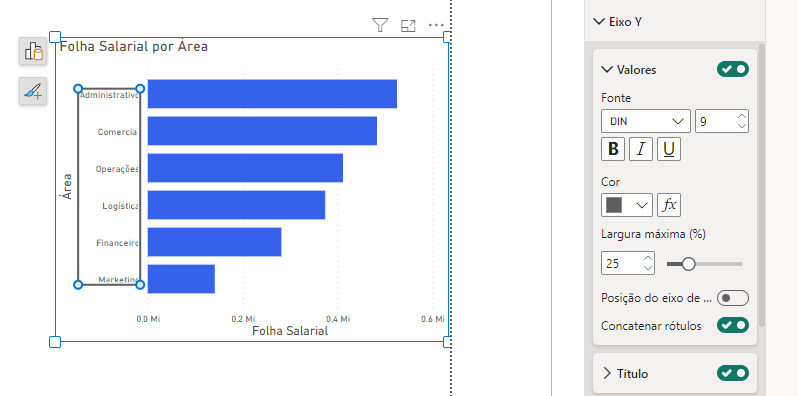Click chart title Folha Salarial por Área

(134, 47)
